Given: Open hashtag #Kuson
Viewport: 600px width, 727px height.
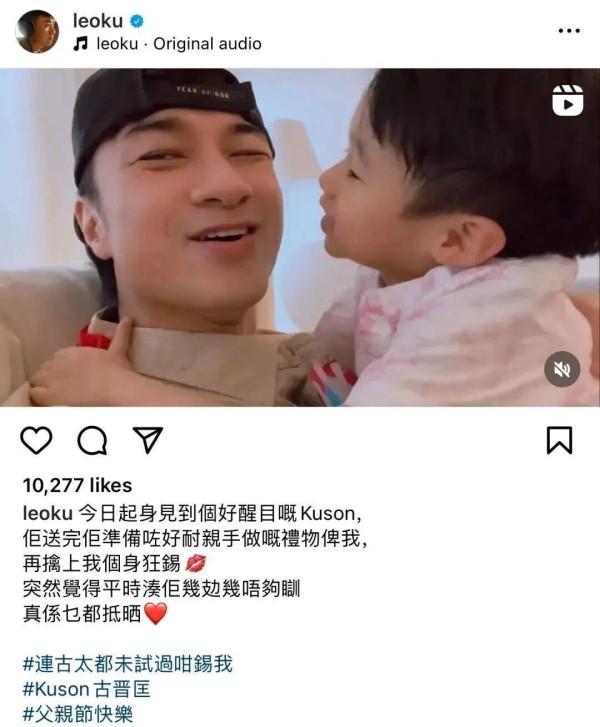Looking at the screenshot, I should point(56,689).
